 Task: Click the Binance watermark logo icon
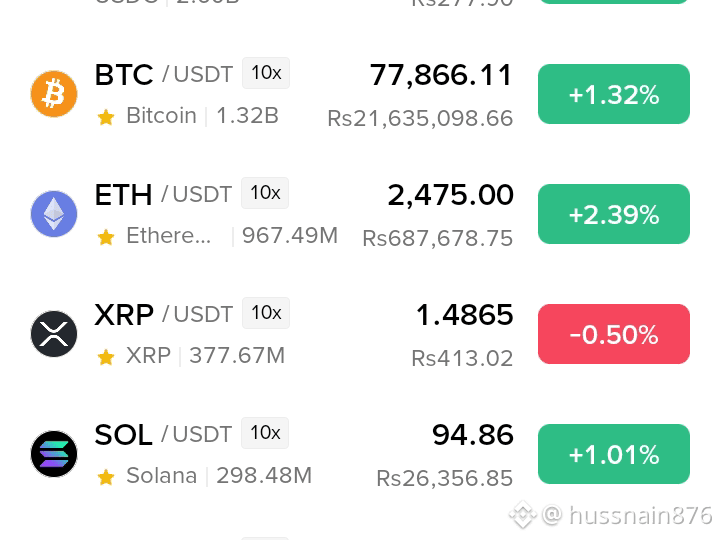(x=523, y=514)
